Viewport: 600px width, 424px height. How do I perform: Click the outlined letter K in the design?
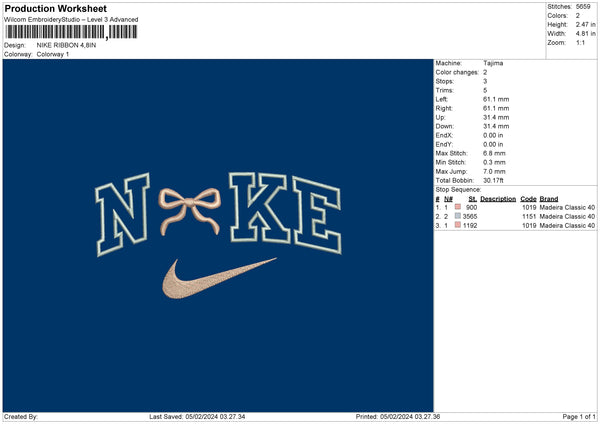click(x=260, y=208)
